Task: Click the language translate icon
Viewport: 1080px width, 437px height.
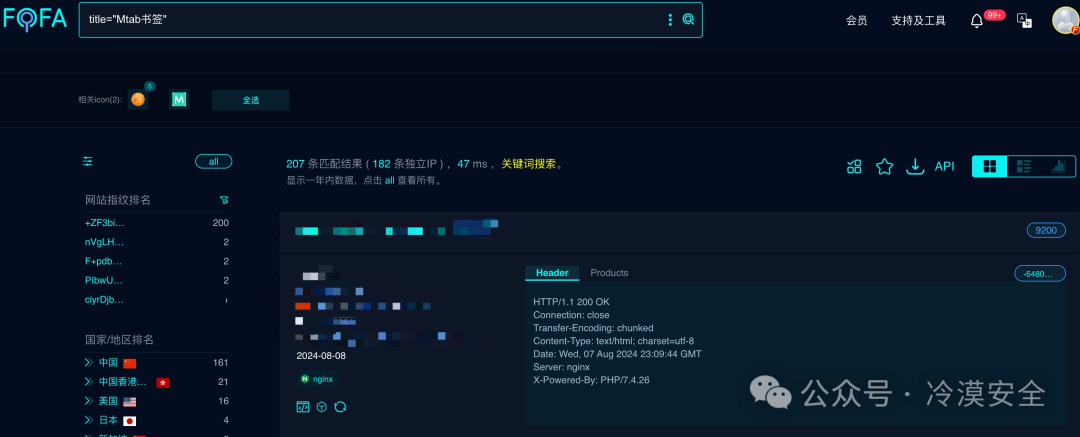Action: [1024, 21]
